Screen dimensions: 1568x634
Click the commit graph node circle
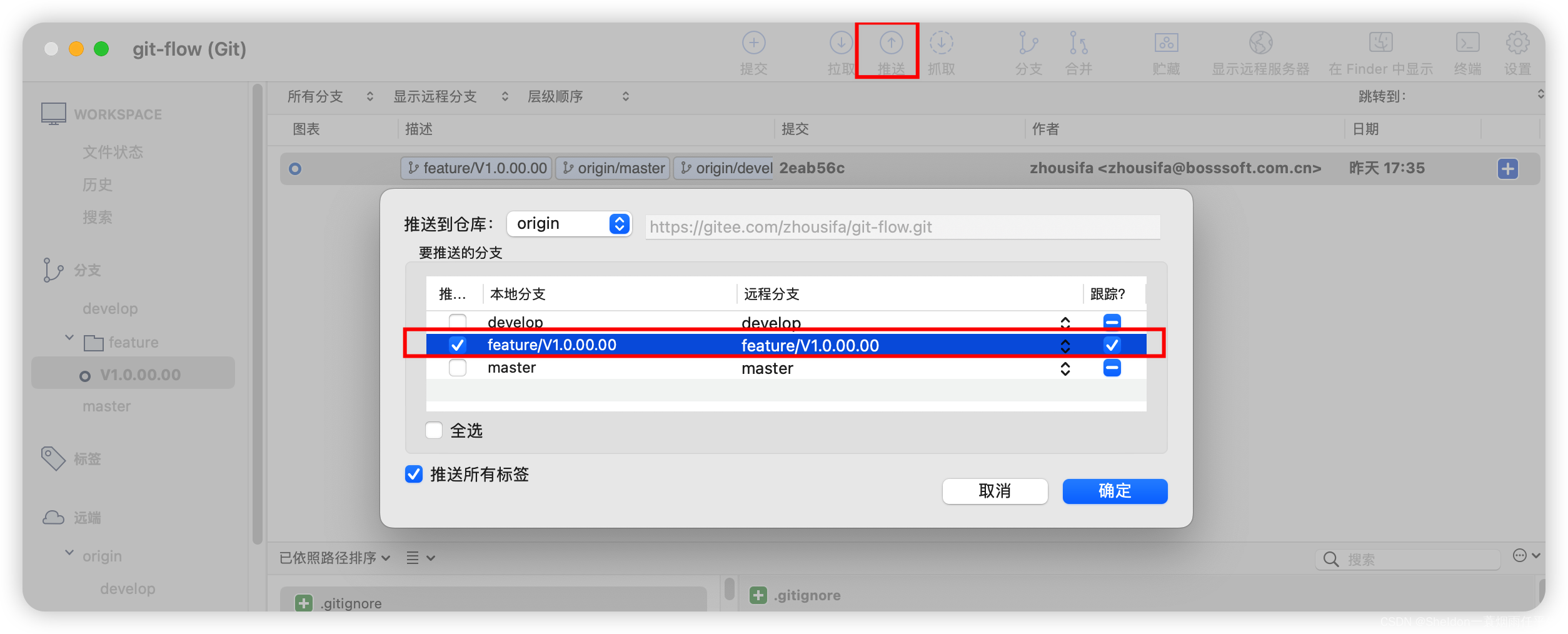(x=295, y=168)
